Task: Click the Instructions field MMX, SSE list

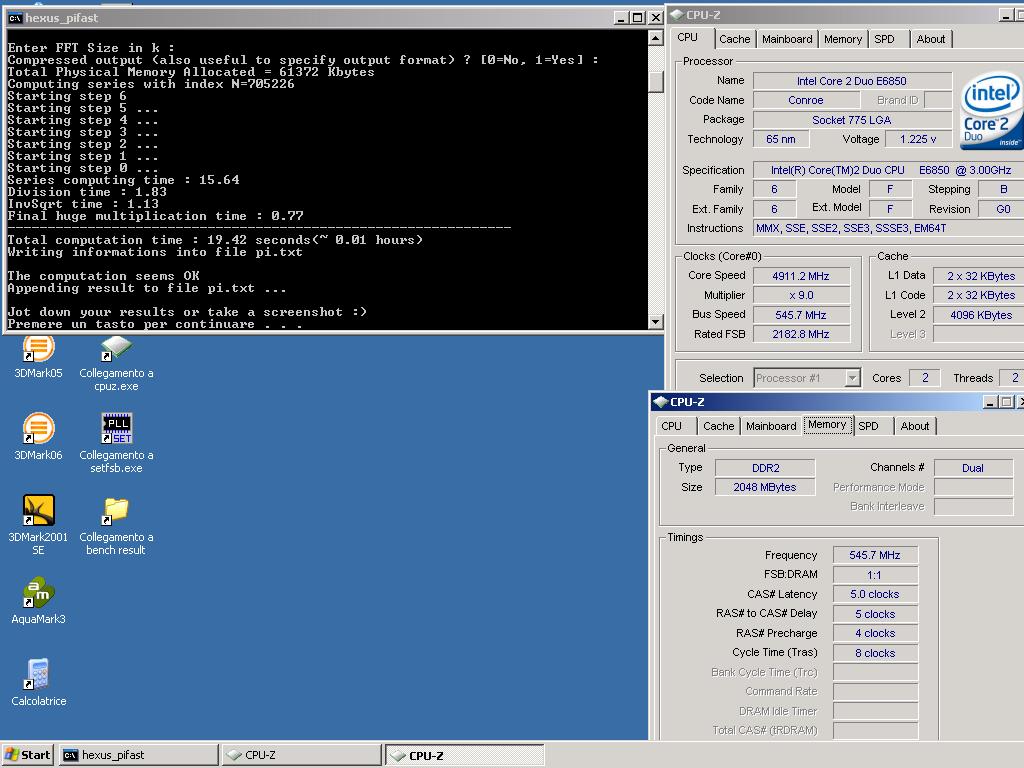Action: 889,228
